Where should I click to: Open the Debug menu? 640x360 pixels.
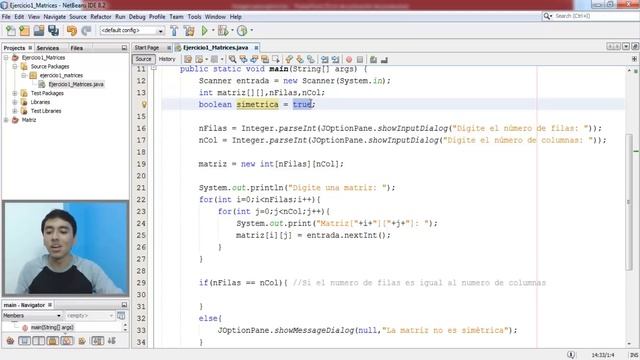click(137, 17)
